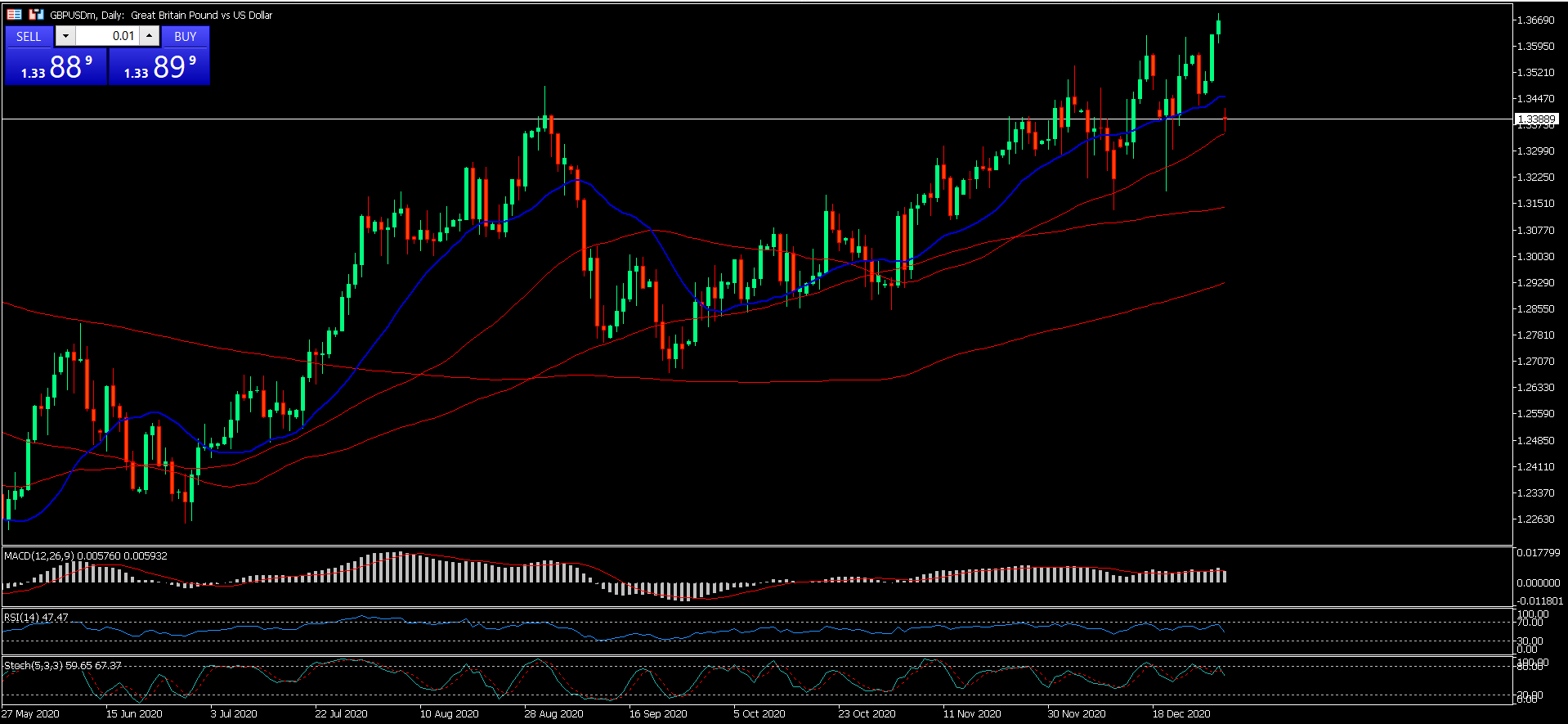Screen dimensions: 1568x724
Task: Click the buy price 1.33 89 tile
Action: tap(159, 66)
